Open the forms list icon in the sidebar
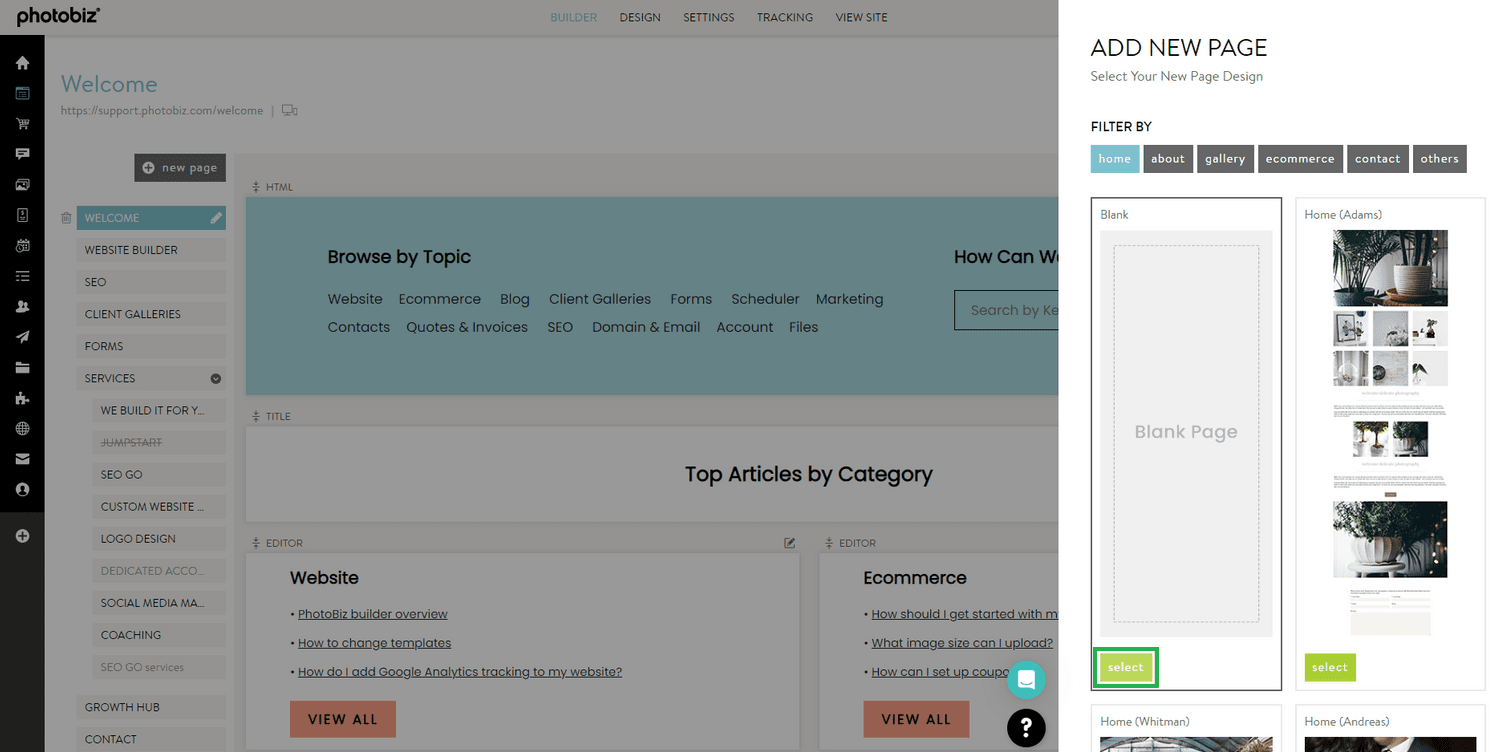Image resolution: width=1500 pixels, height=752 pixels. pos(22,276)
